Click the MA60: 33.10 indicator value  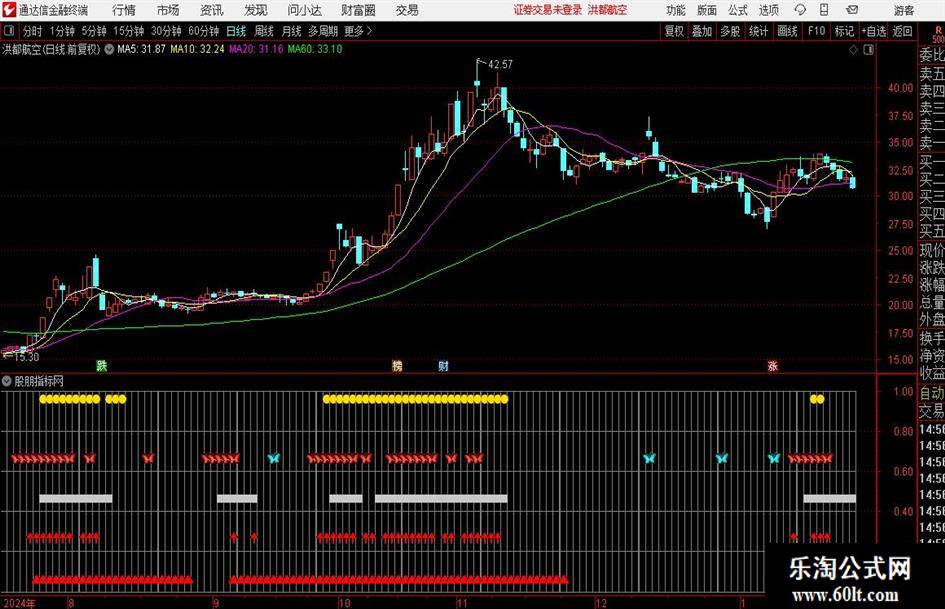coord(315,49)
